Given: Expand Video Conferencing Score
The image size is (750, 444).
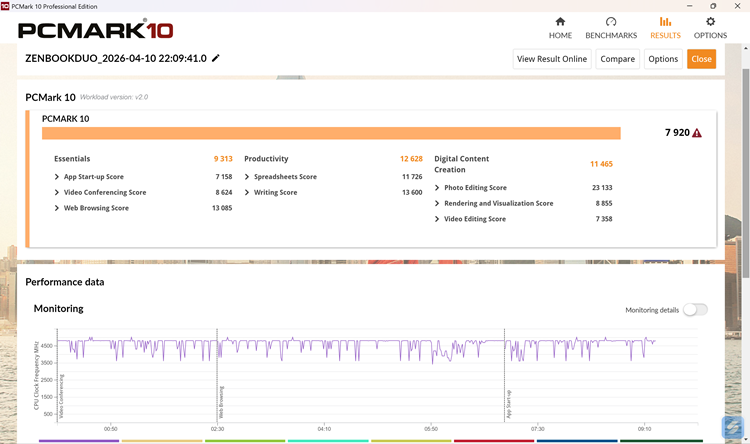Looking at the screenshot, I should [57, 192].
